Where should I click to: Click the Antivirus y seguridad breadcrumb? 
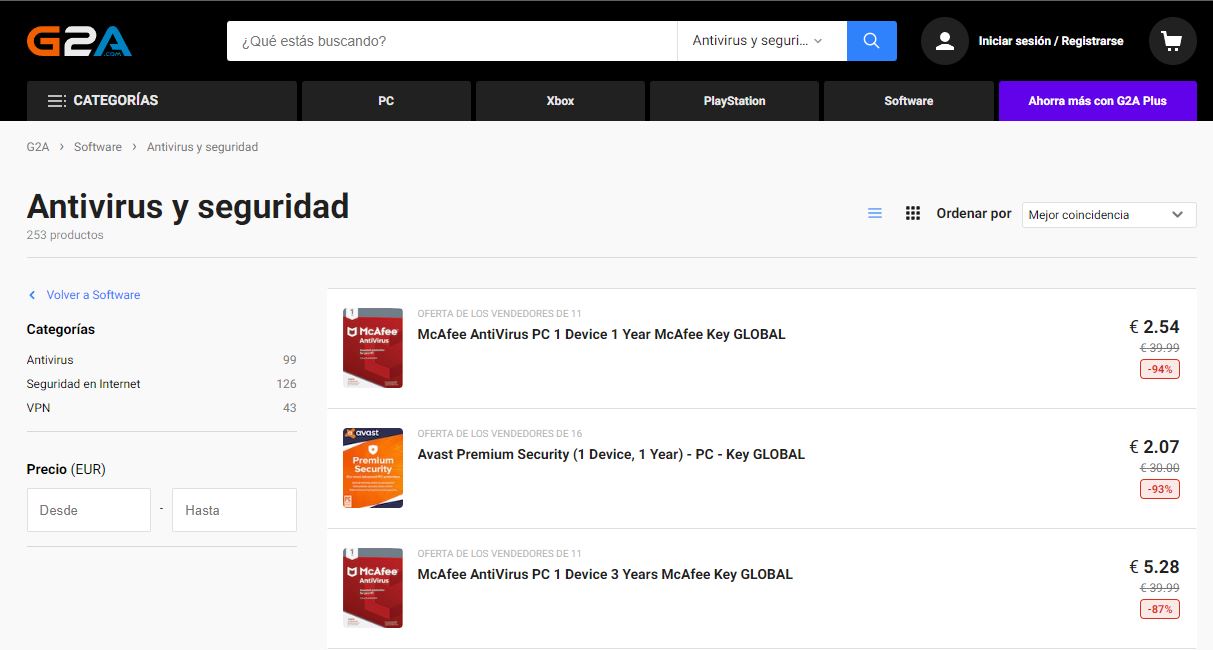click(x=202, y=147)
